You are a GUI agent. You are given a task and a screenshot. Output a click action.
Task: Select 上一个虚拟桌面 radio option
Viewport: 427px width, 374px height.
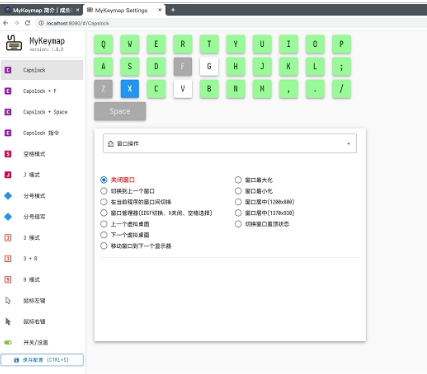[104, 224]
